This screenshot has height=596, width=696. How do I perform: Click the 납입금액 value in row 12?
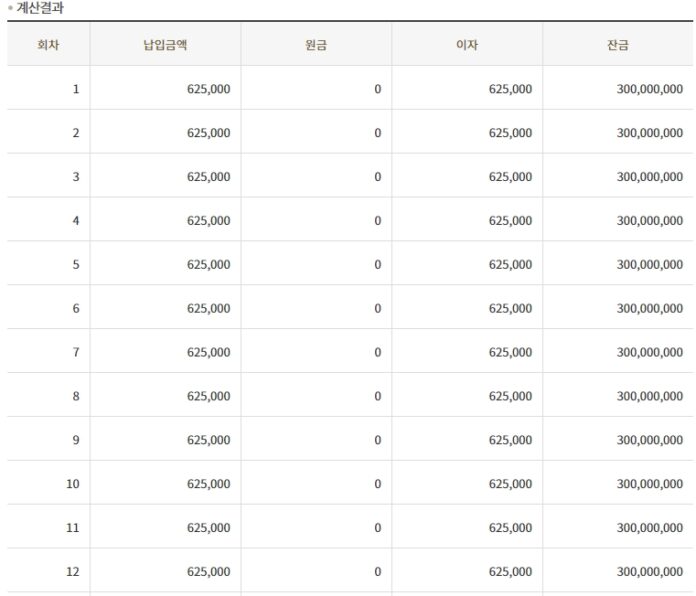coord(208,572)
